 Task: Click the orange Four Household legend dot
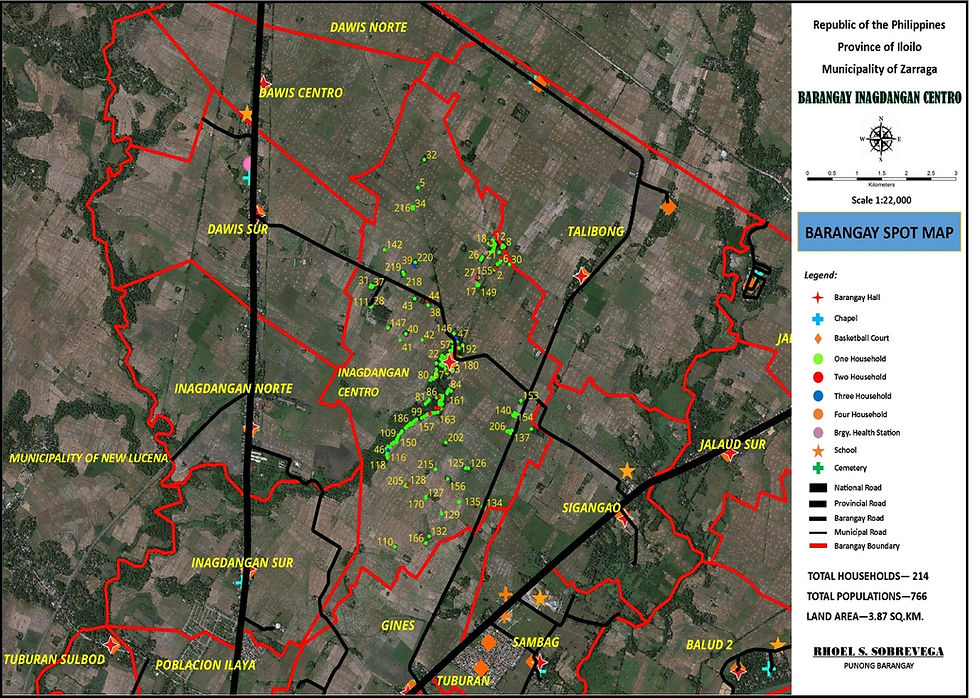point(818,414)
